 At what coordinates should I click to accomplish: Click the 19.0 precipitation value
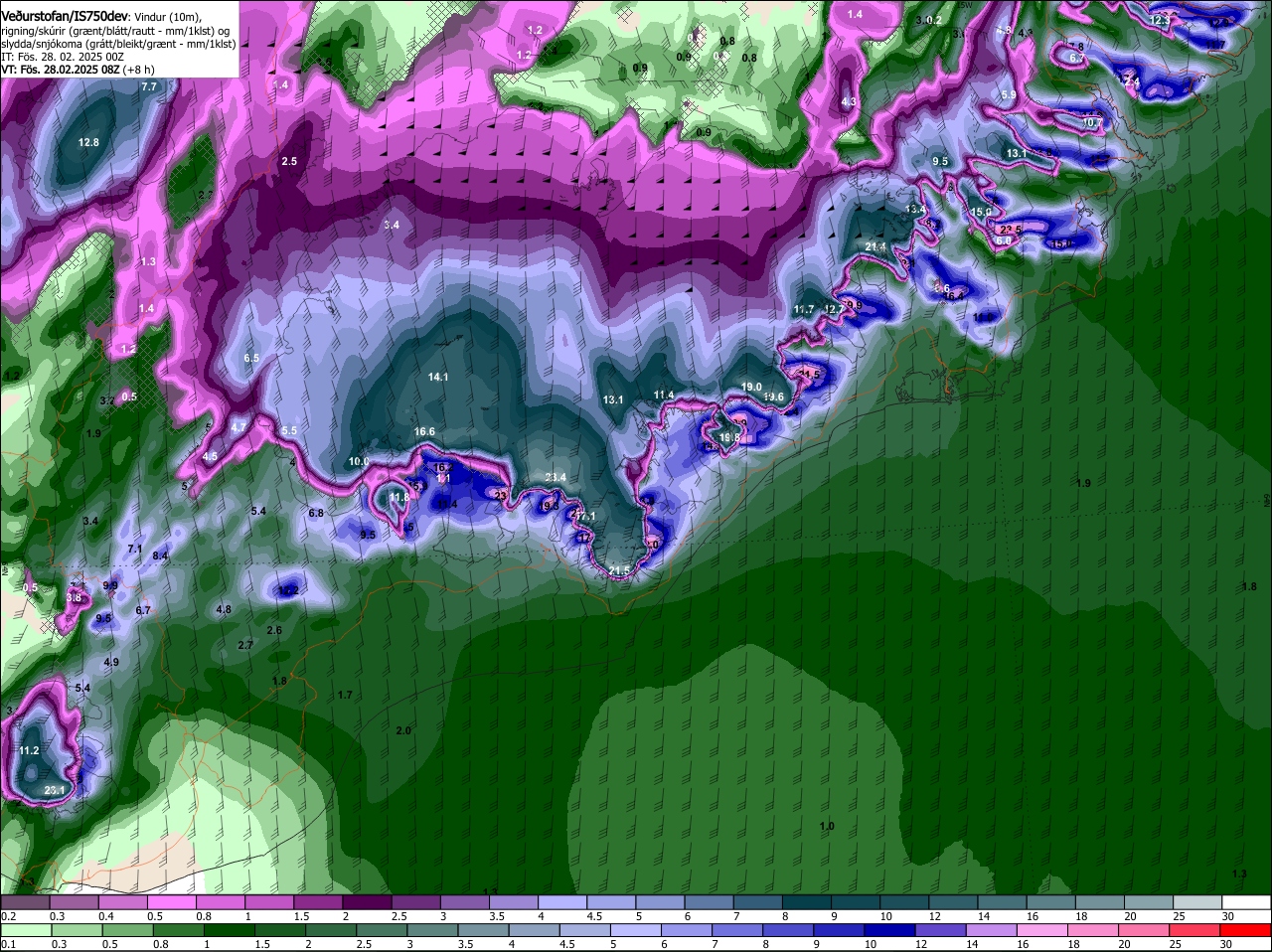(x=751, y=388)
